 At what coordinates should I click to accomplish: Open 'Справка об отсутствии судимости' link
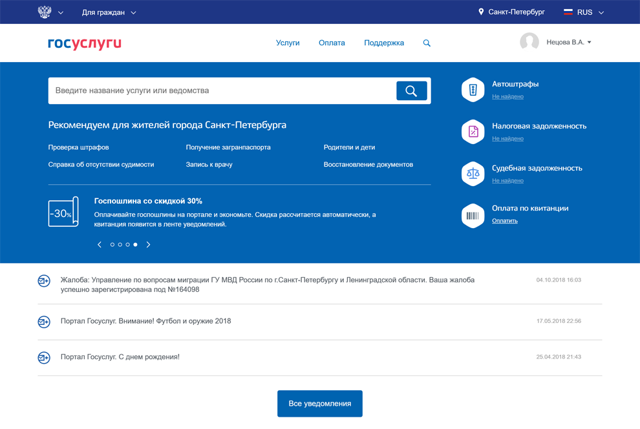pos(101,164)
